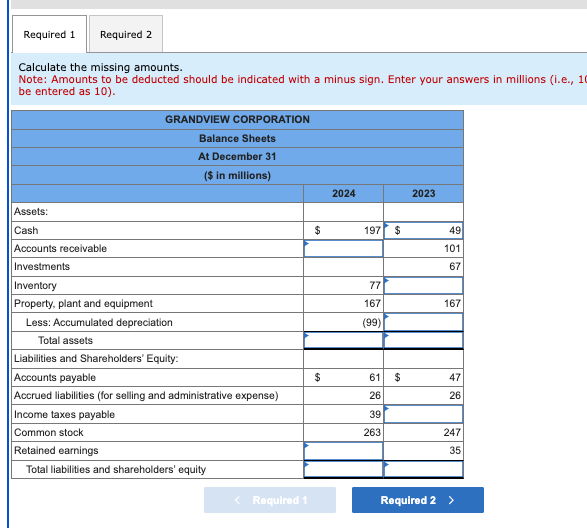Click the Liabilities and Shareholders' Equity heading
The image size is (587, 528).
point(96,359)
